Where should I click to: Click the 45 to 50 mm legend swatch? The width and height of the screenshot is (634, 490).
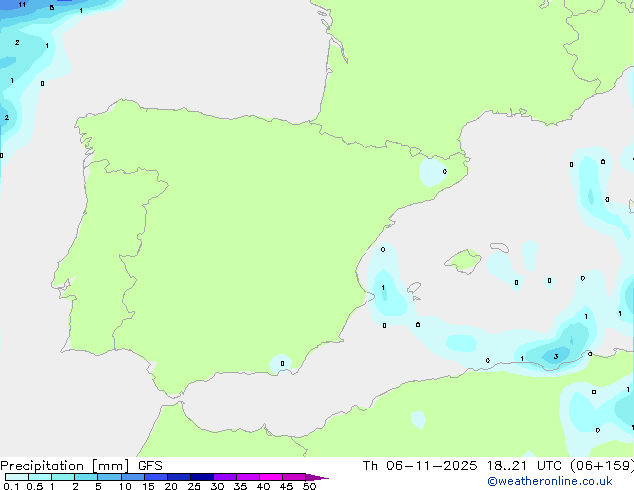pyautogui.click(x=294, y=477)
